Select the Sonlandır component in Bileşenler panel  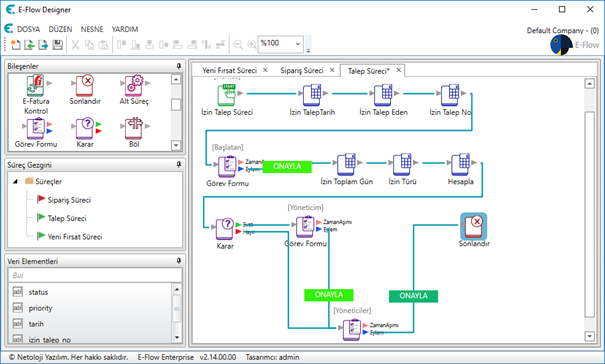tap(85, 90)
